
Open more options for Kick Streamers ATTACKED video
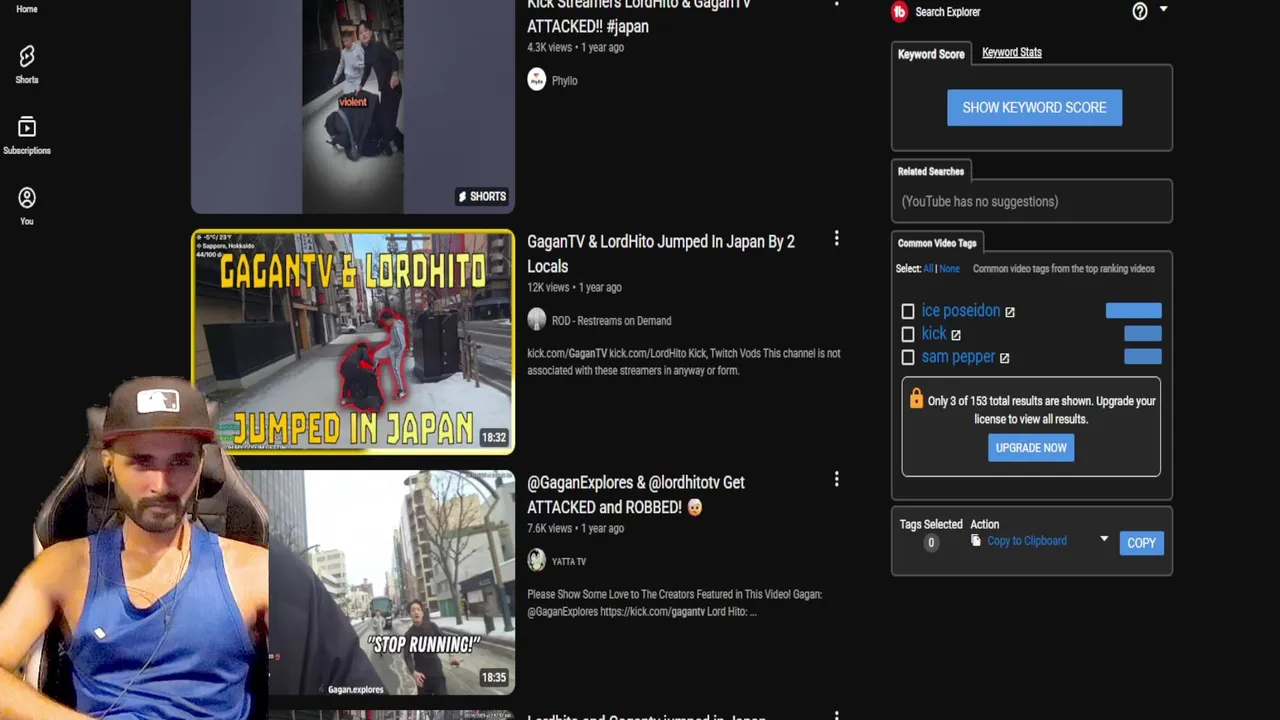(836, 3)
